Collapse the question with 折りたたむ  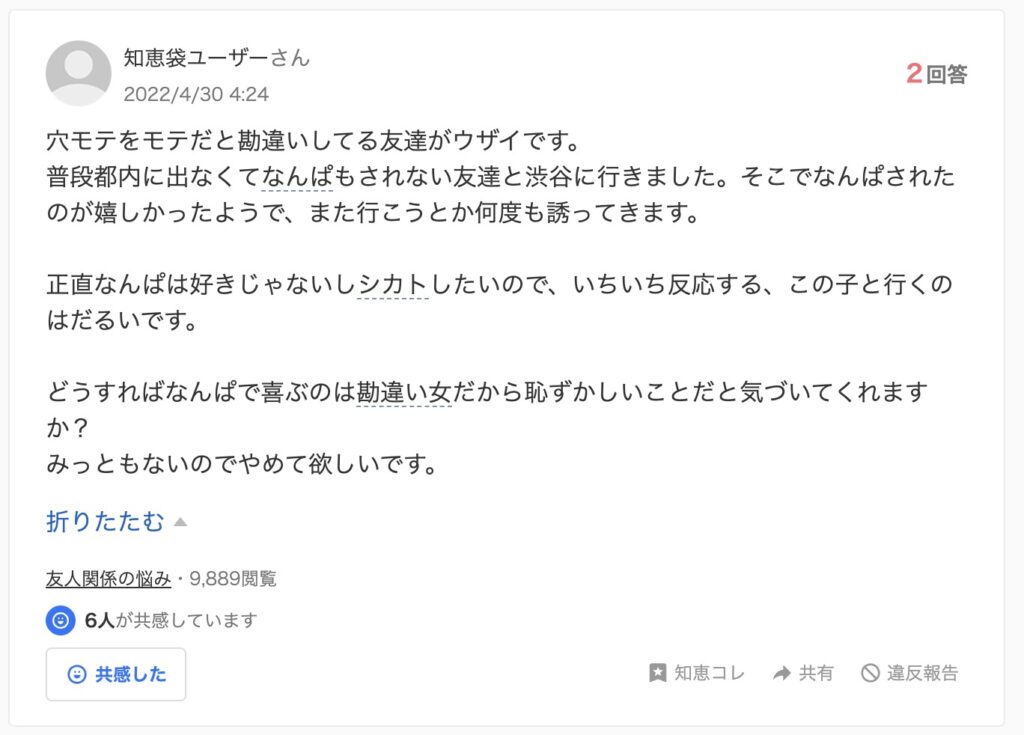tap(104, 521)
